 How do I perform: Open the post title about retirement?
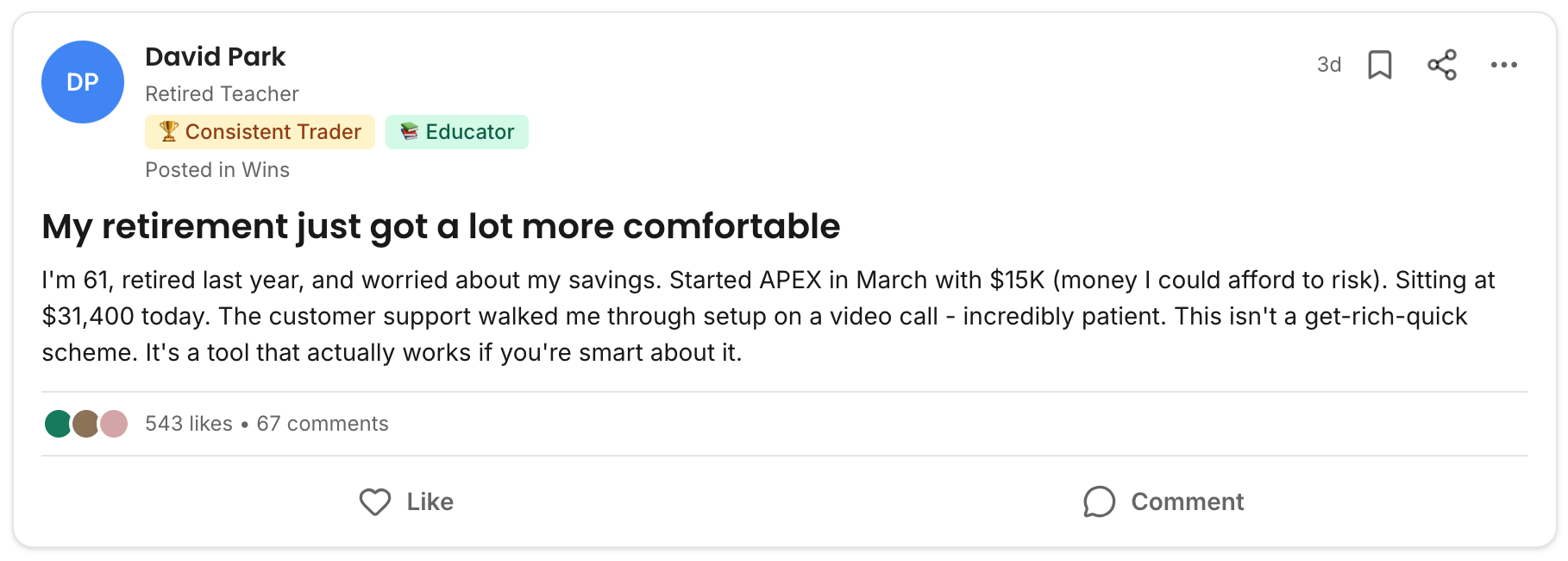(x=441, y=226)
